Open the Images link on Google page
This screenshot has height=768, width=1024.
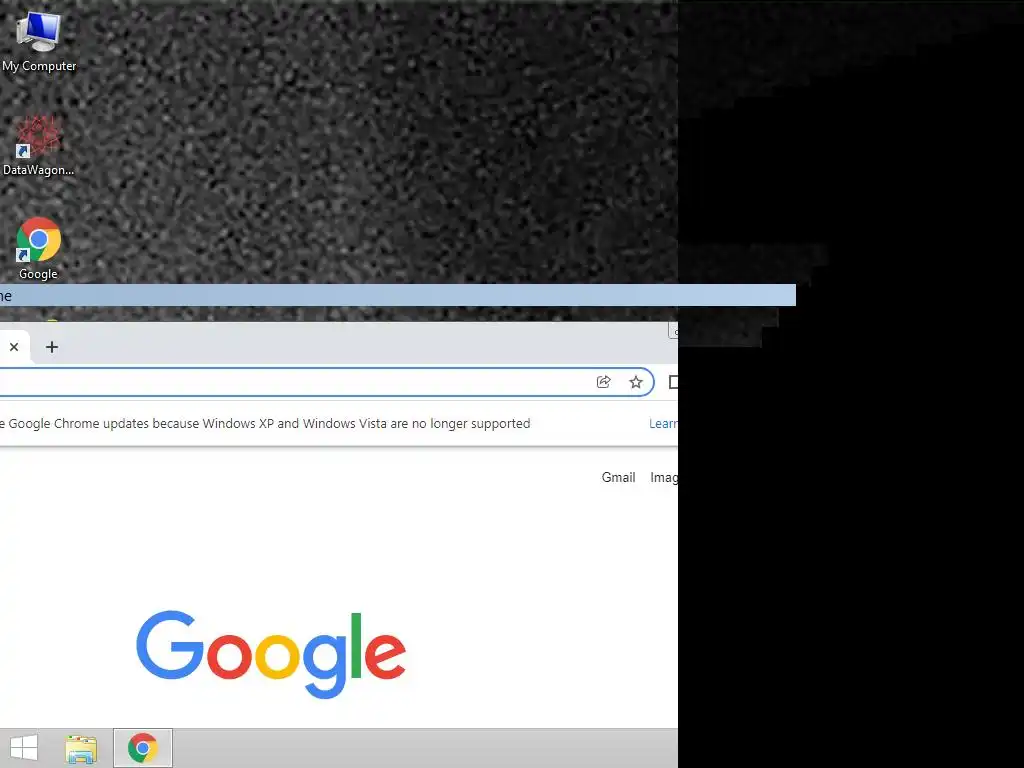click(664, 477)
